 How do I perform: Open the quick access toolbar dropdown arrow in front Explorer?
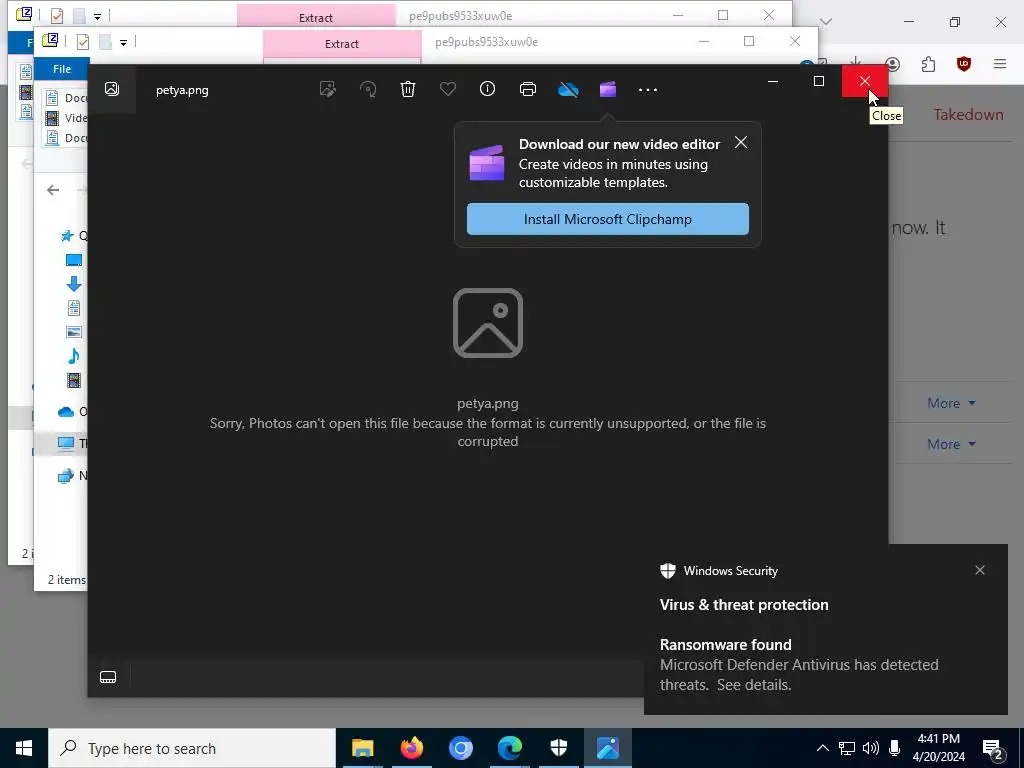click(123, 43)
